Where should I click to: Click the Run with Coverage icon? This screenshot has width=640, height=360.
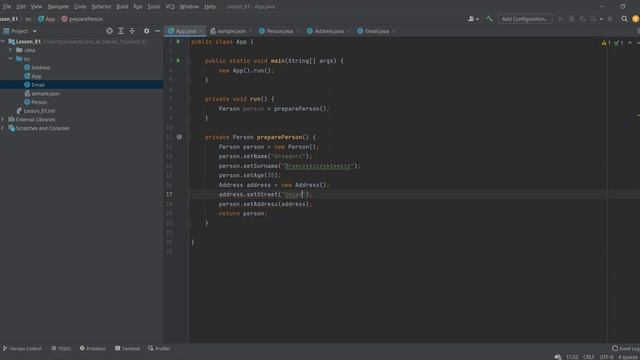[582, 19]
